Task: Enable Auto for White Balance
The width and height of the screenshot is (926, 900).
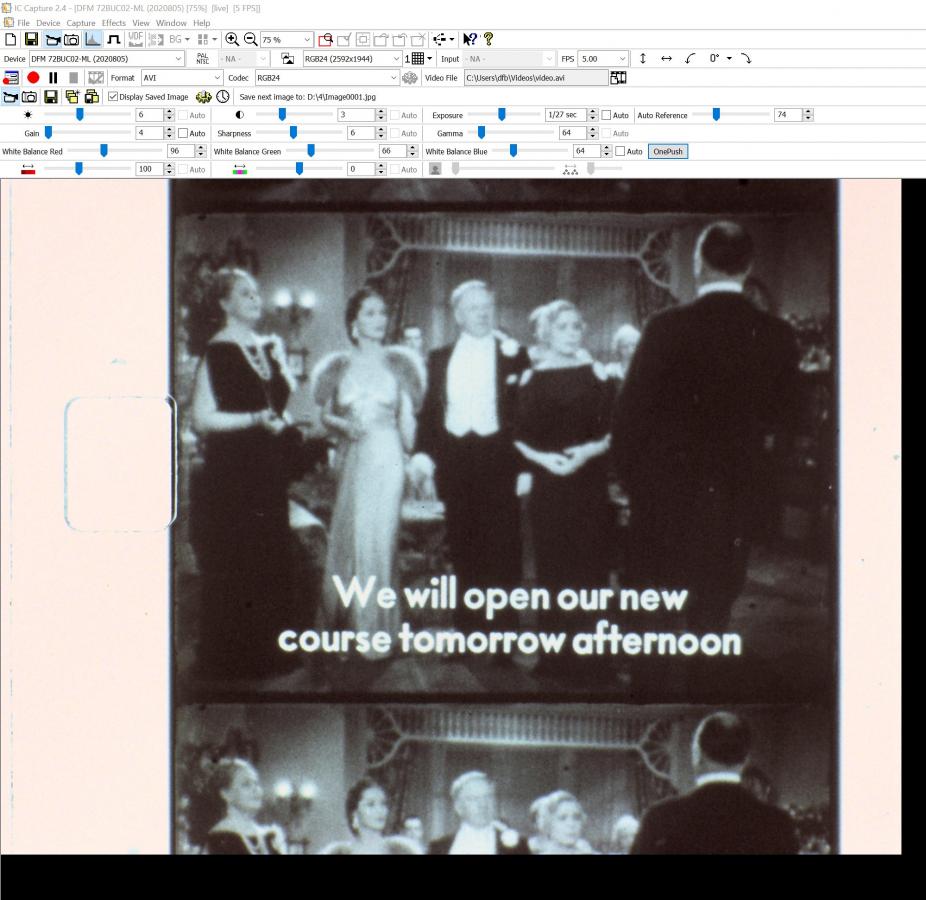Action: pyautogui.click(x=620, y=151)
